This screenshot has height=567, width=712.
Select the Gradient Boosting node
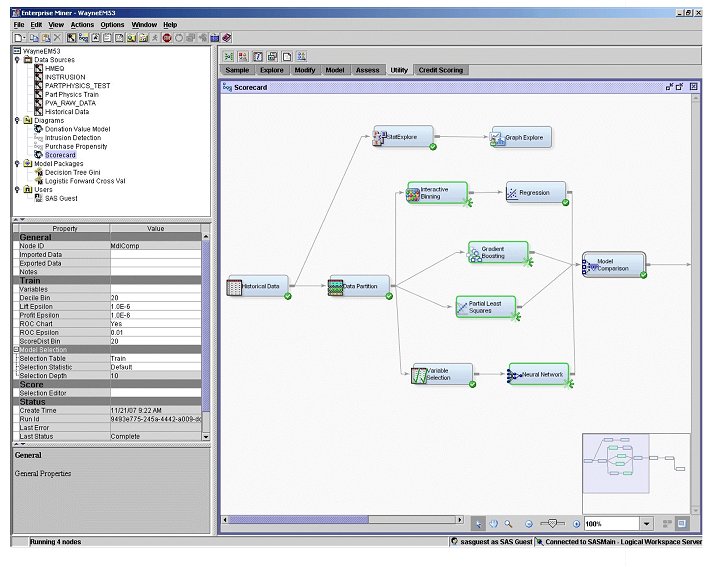coord(499,253)
